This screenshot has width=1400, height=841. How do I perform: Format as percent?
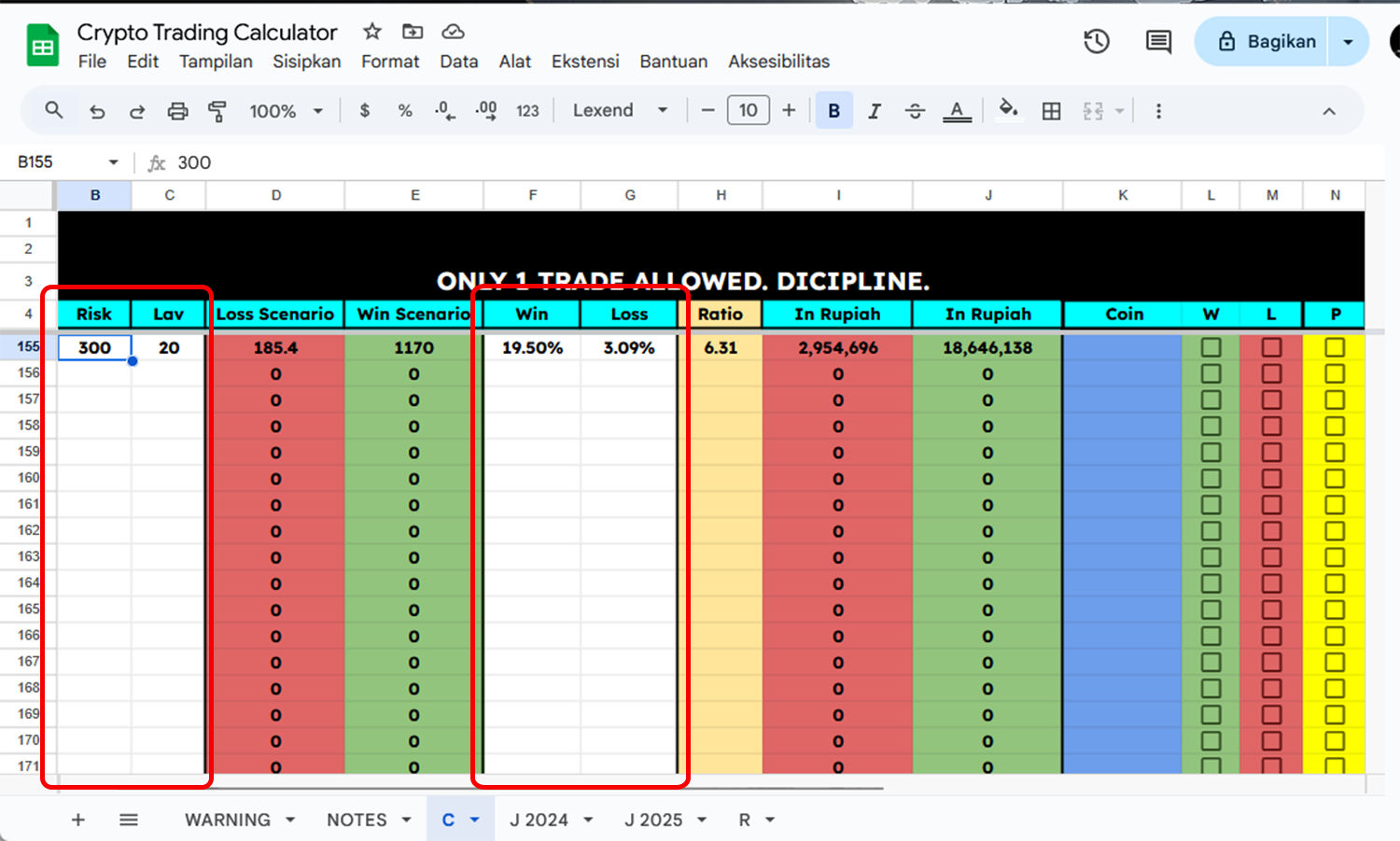pos(405,110)
